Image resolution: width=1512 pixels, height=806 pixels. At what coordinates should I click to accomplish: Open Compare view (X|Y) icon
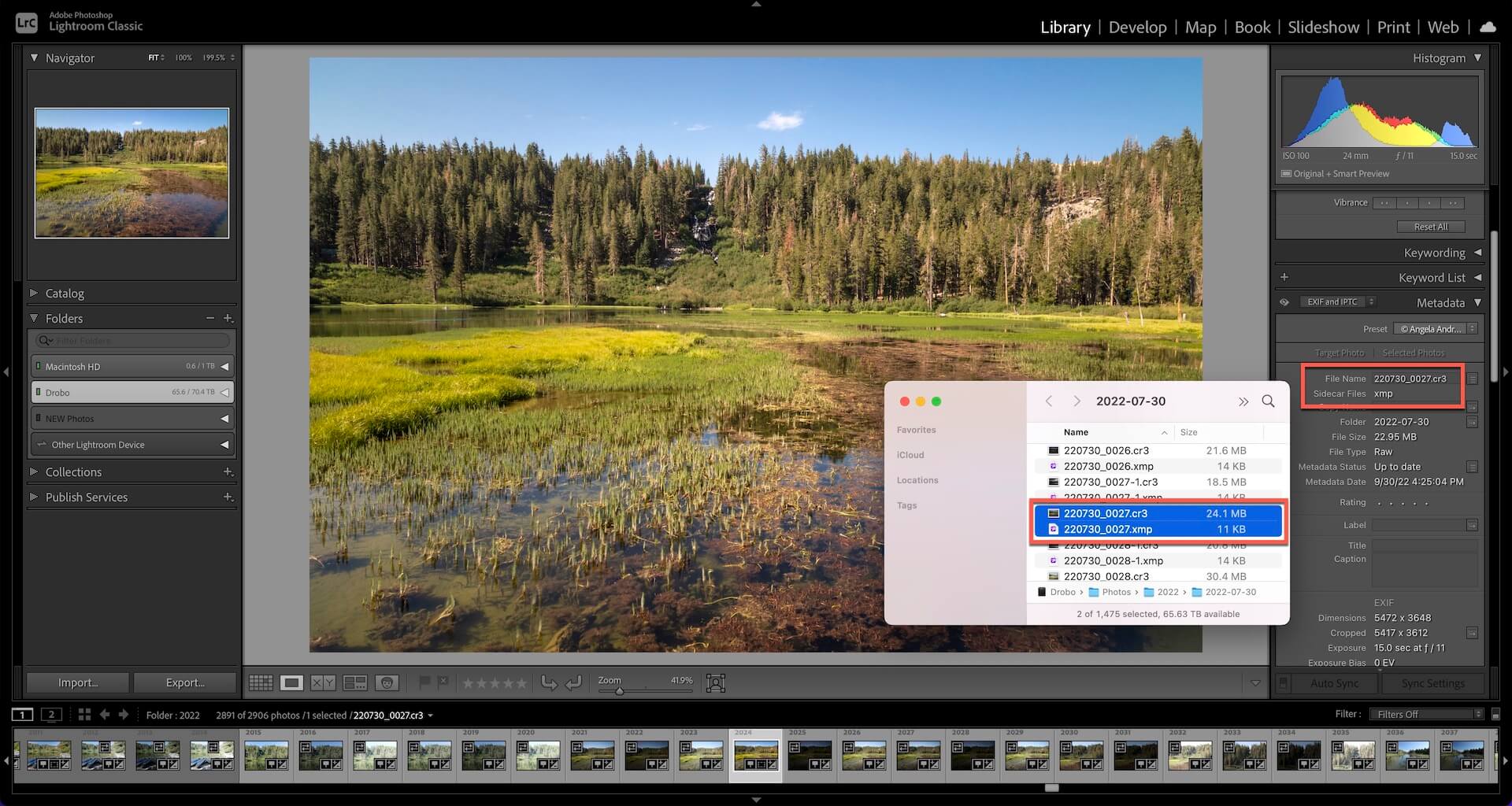[x=323, y=682]
